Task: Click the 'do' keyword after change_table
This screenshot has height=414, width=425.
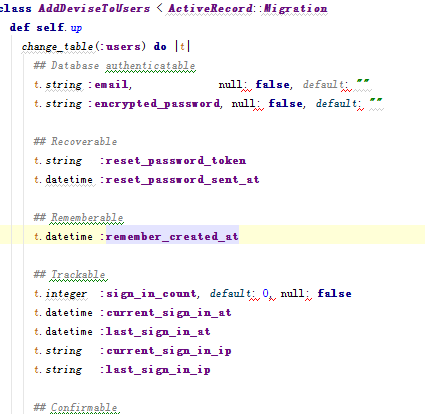Action: coord(160,46)
